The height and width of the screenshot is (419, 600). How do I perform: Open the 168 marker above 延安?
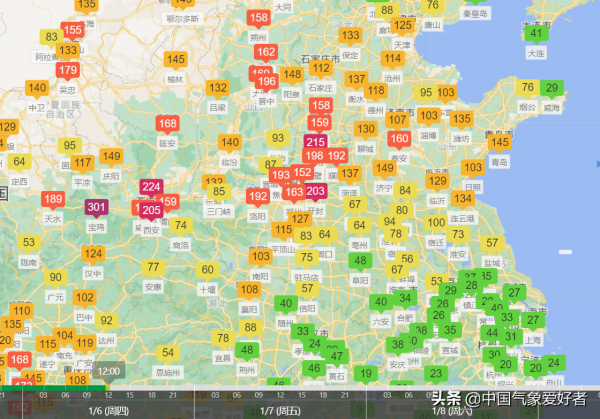point(168,124)
